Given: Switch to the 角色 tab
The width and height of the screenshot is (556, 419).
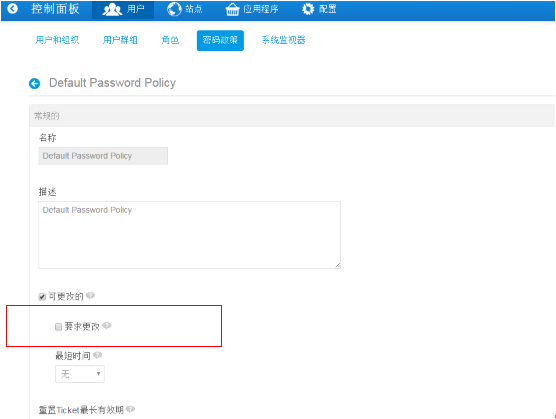Looking at the screenshot, I should [x=170, y=40].
